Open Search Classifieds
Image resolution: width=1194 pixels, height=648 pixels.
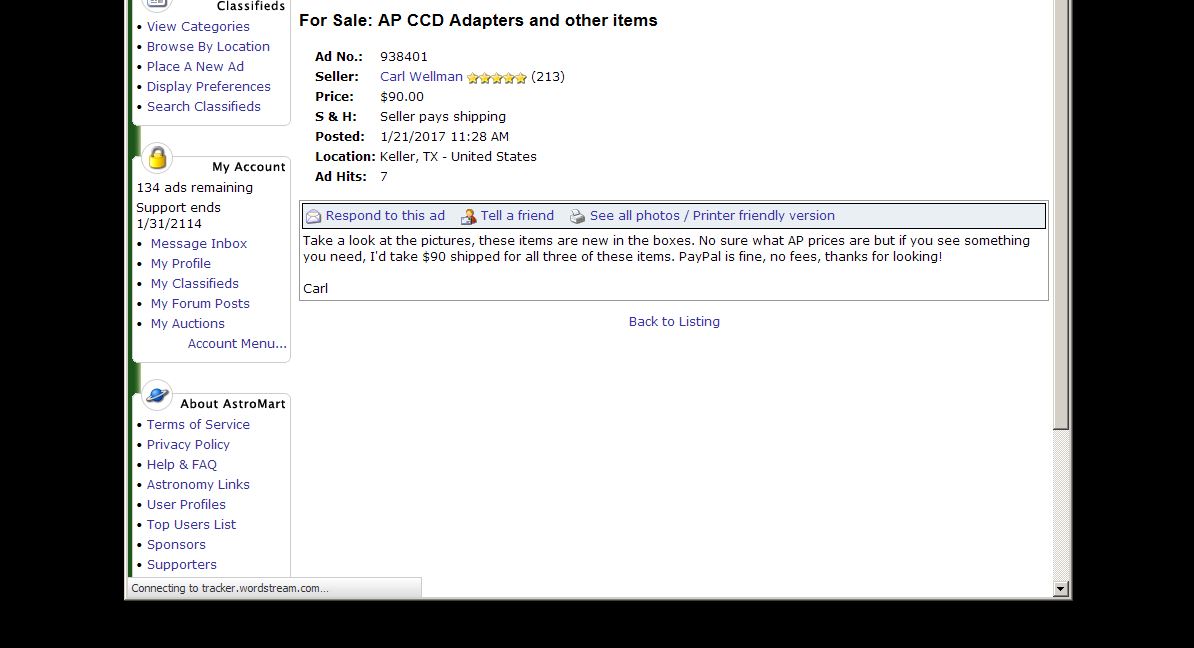pyautogui.click(x=203, y=107)
